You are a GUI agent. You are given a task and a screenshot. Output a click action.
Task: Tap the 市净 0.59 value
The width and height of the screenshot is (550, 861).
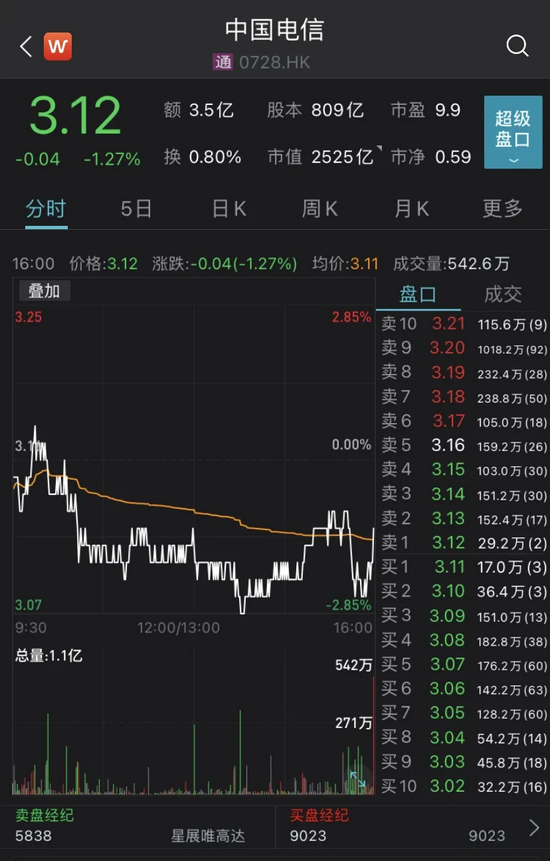click(x=431, y=157)
